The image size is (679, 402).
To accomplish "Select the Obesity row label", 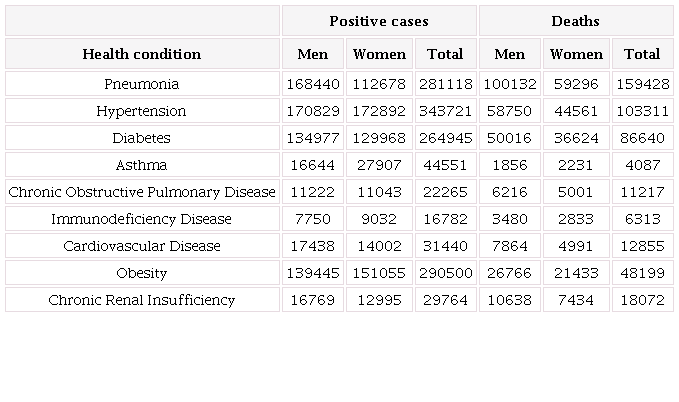I will 142,273.
